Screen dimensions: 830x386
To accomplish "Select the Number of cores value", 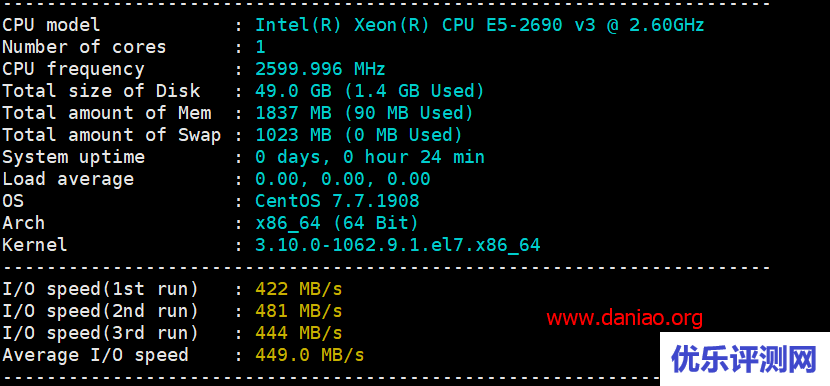I will pyautogui.click(x=260, y=47).
